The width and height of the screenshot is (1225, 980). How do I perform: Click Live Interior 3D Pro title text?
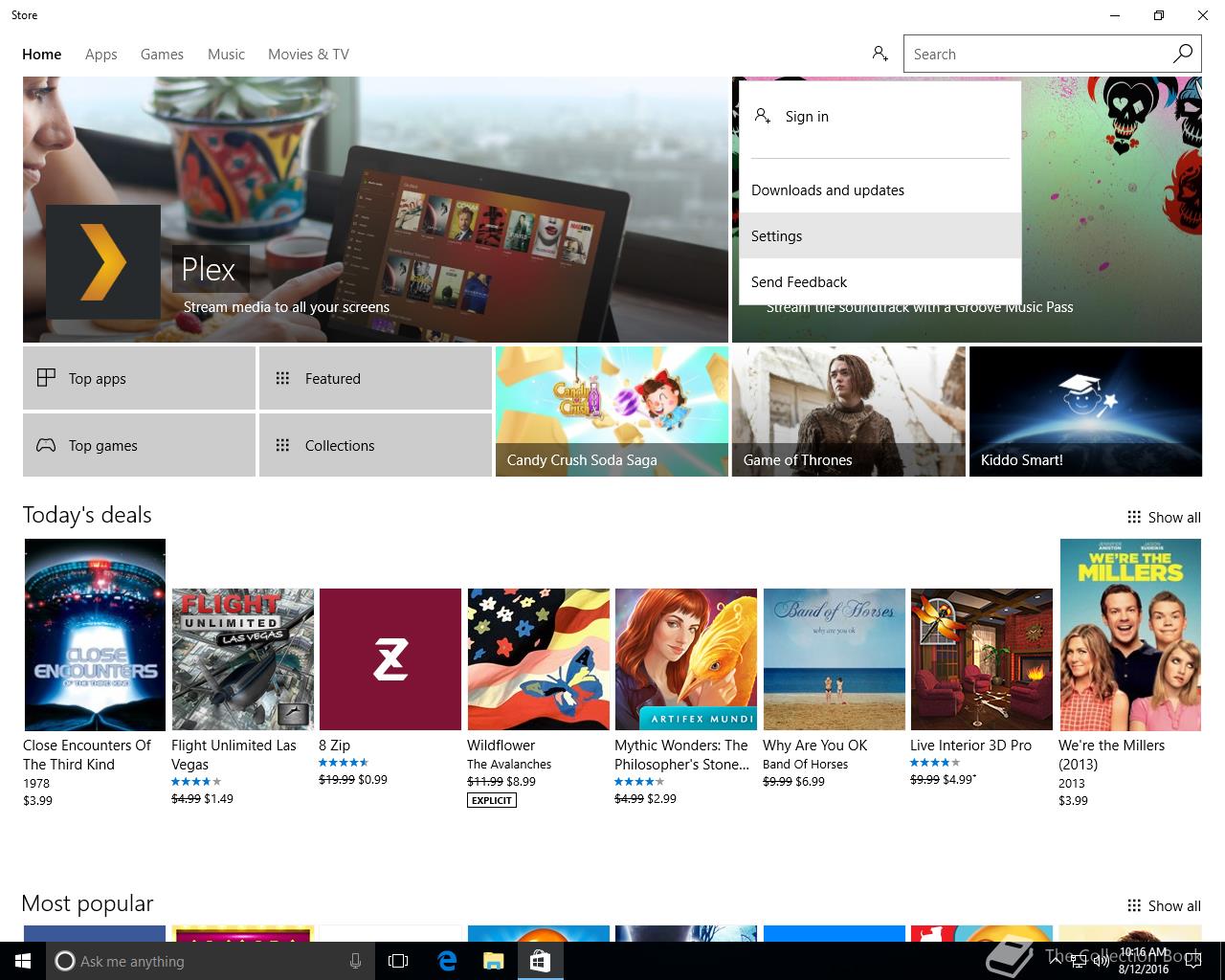pos(970,745)
